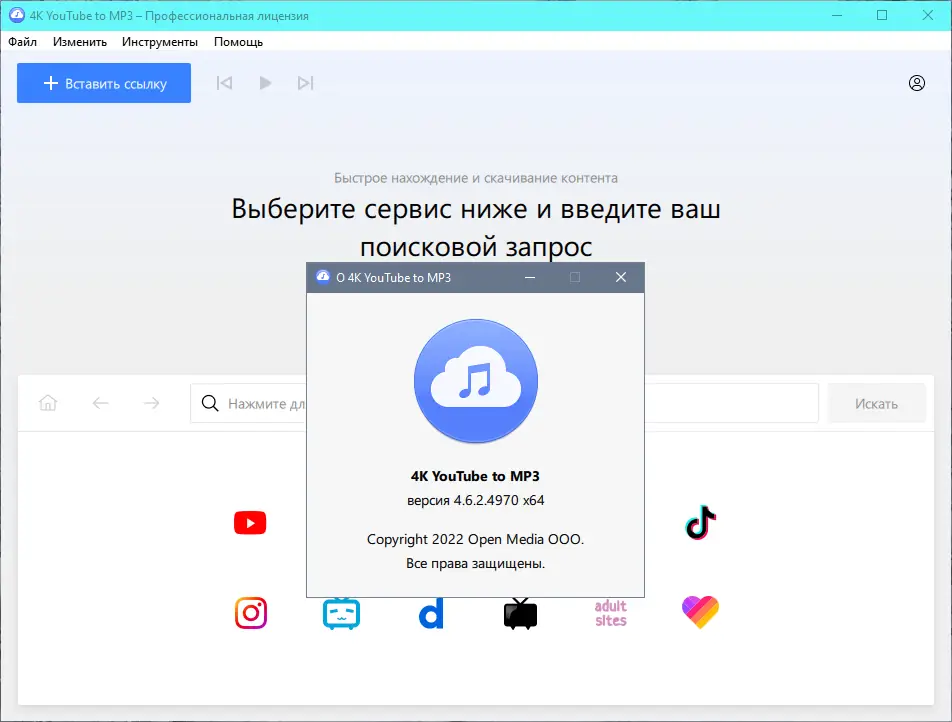Click the large cloud music logo
952x722 pixels.
pos(475,381)
